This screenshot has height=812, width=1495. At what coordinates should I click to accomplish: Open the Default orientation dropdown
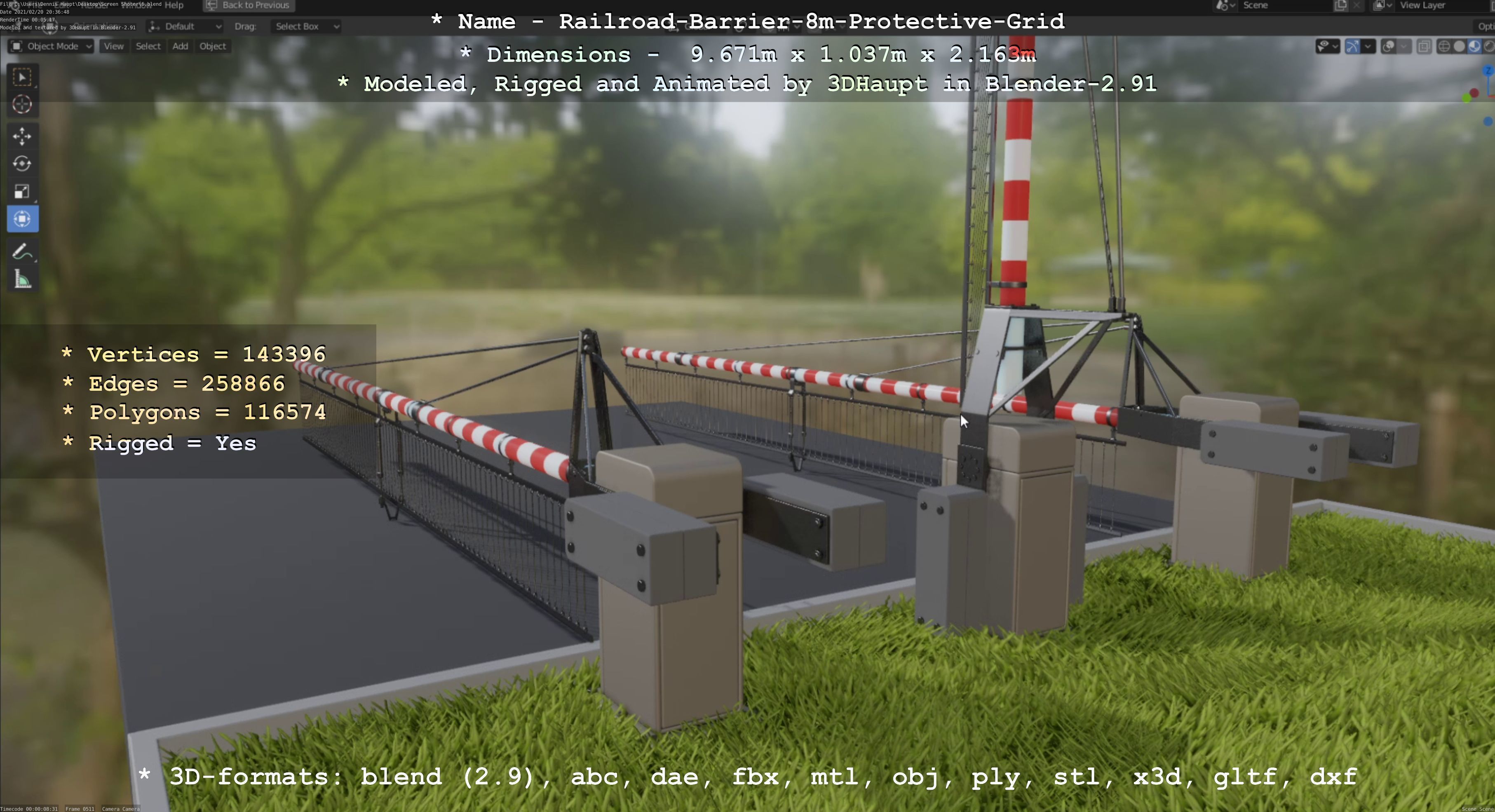tap(185, 26)
